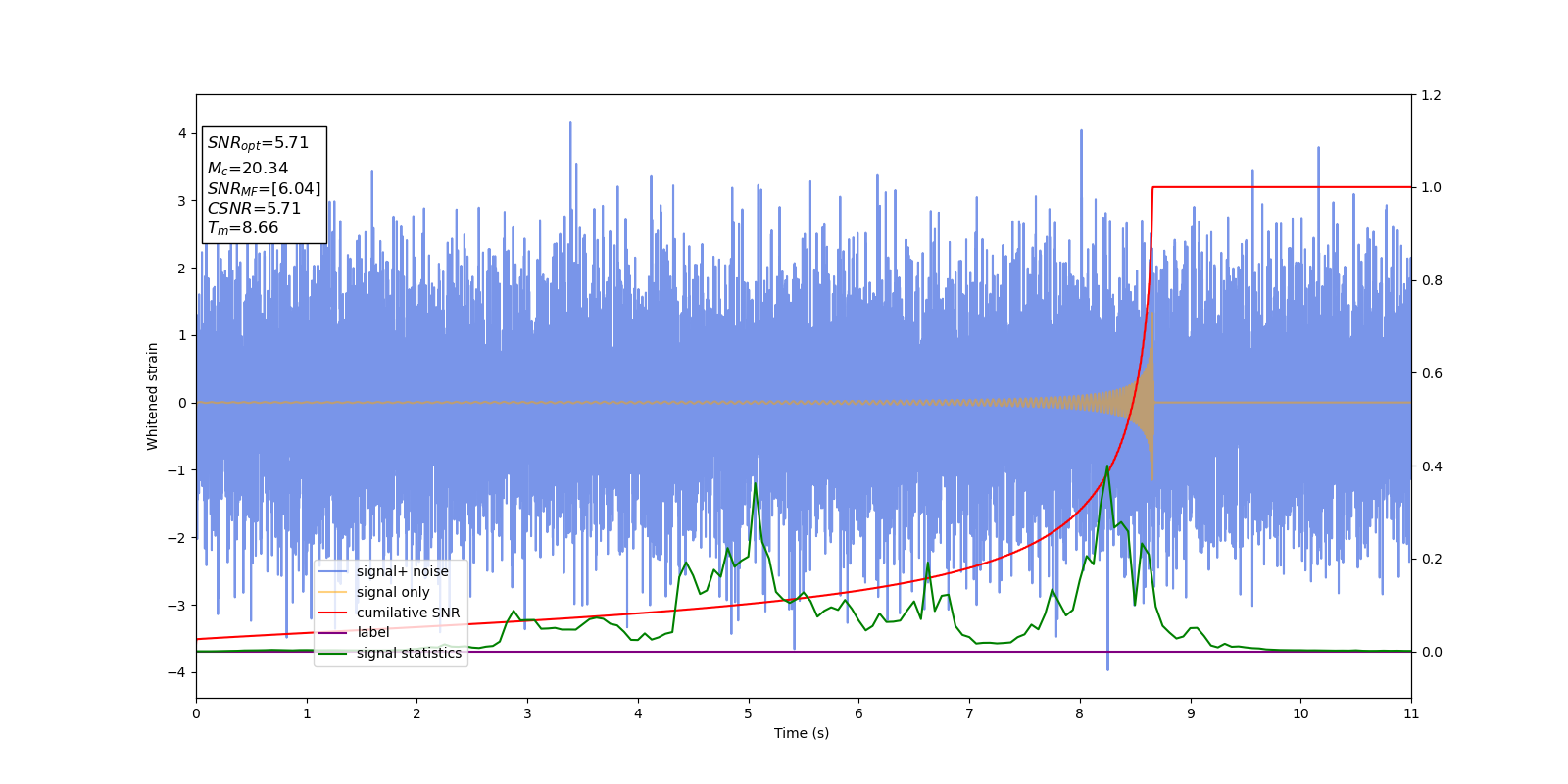Click the left-axis tick label 4
The image size is (1568, 784).
[x=182, y=133]
